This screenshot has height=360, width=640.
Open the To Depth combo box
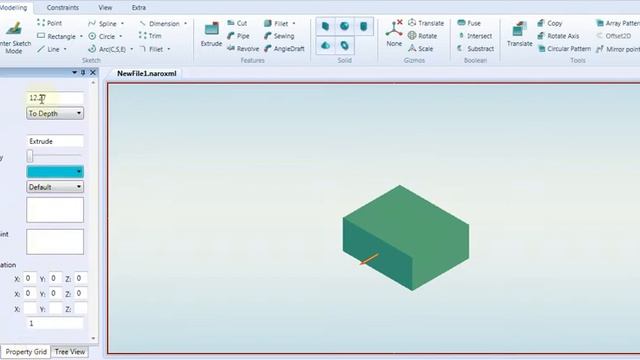(x=55, y=113)
